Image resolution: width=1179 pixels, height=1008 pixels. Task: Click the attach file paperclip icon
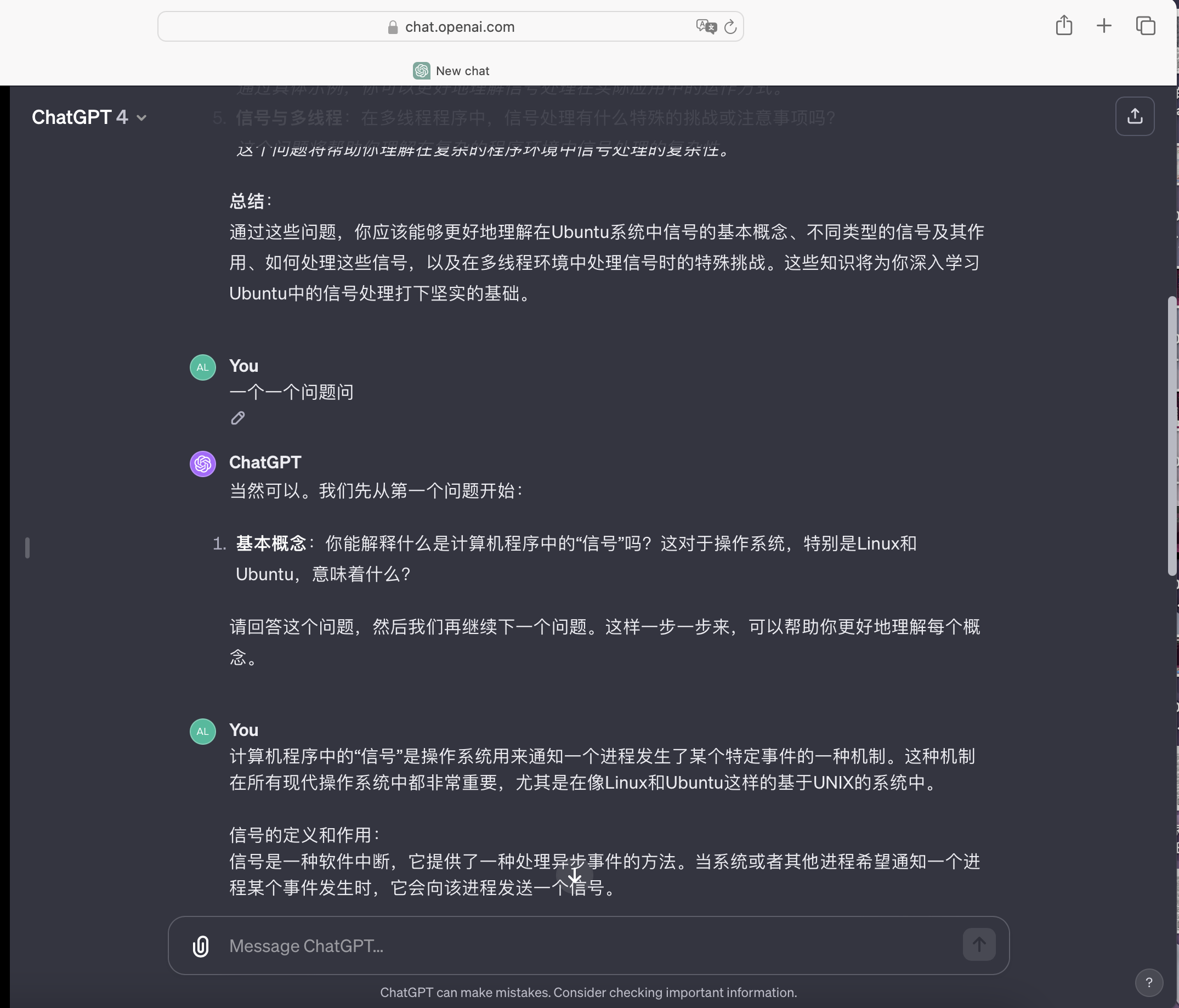pyautogui.click(x=201, y=946)
